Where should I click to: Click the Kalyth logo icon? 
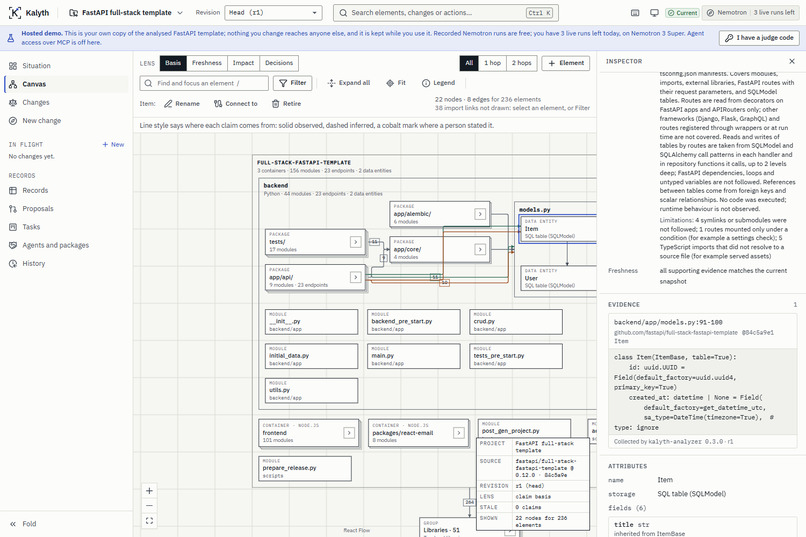click(x=15, y=13)
